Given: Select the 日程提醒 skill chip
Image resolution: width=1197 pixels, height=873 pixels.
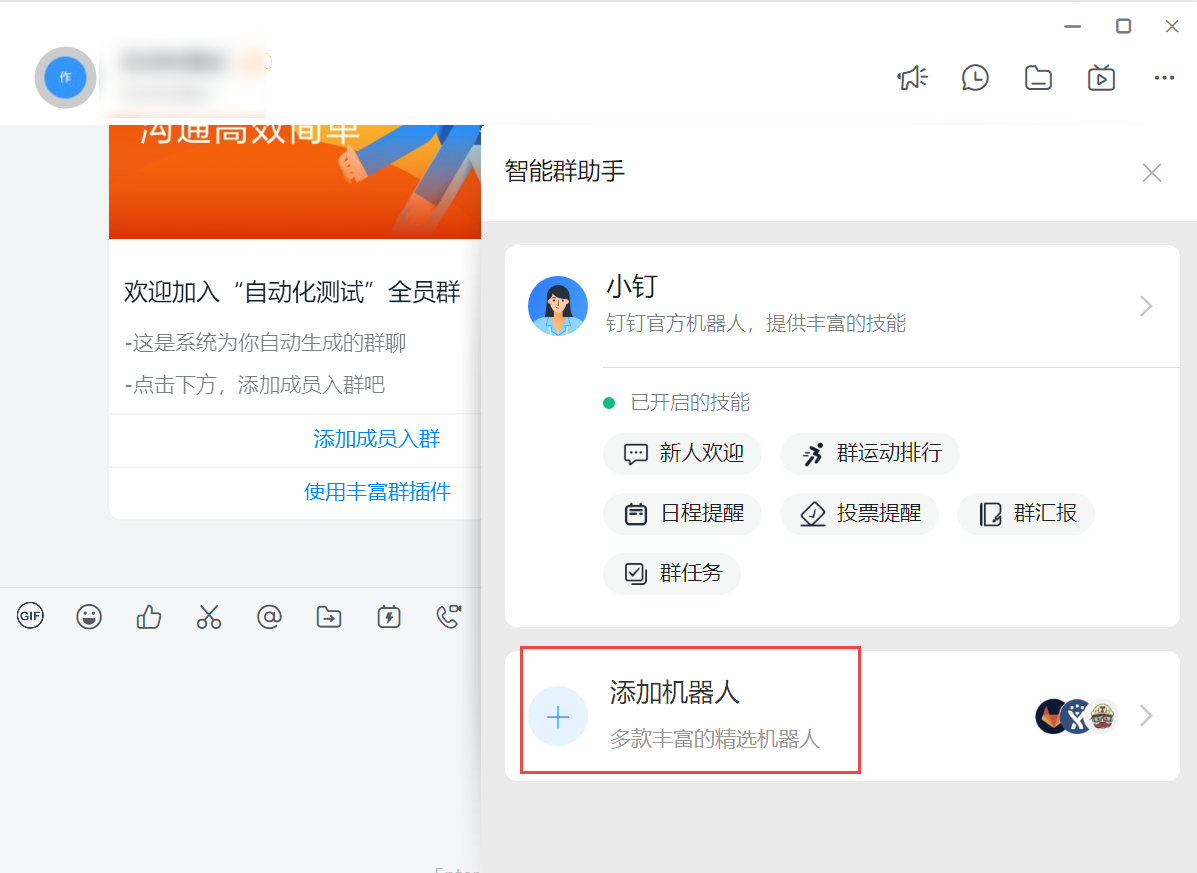Looking at the screenshot, I should (x=682, y=514).
